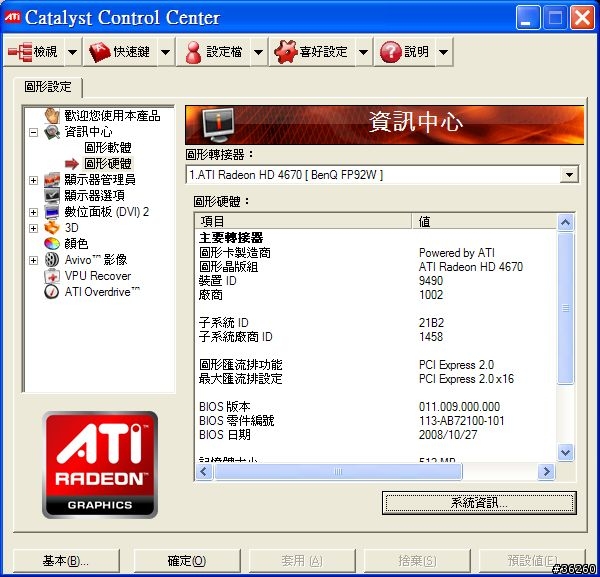This screenshot has height=577, width=600.
Task: Expand the 數位面板 (DVI) 2 node
Action: (34, 212)
